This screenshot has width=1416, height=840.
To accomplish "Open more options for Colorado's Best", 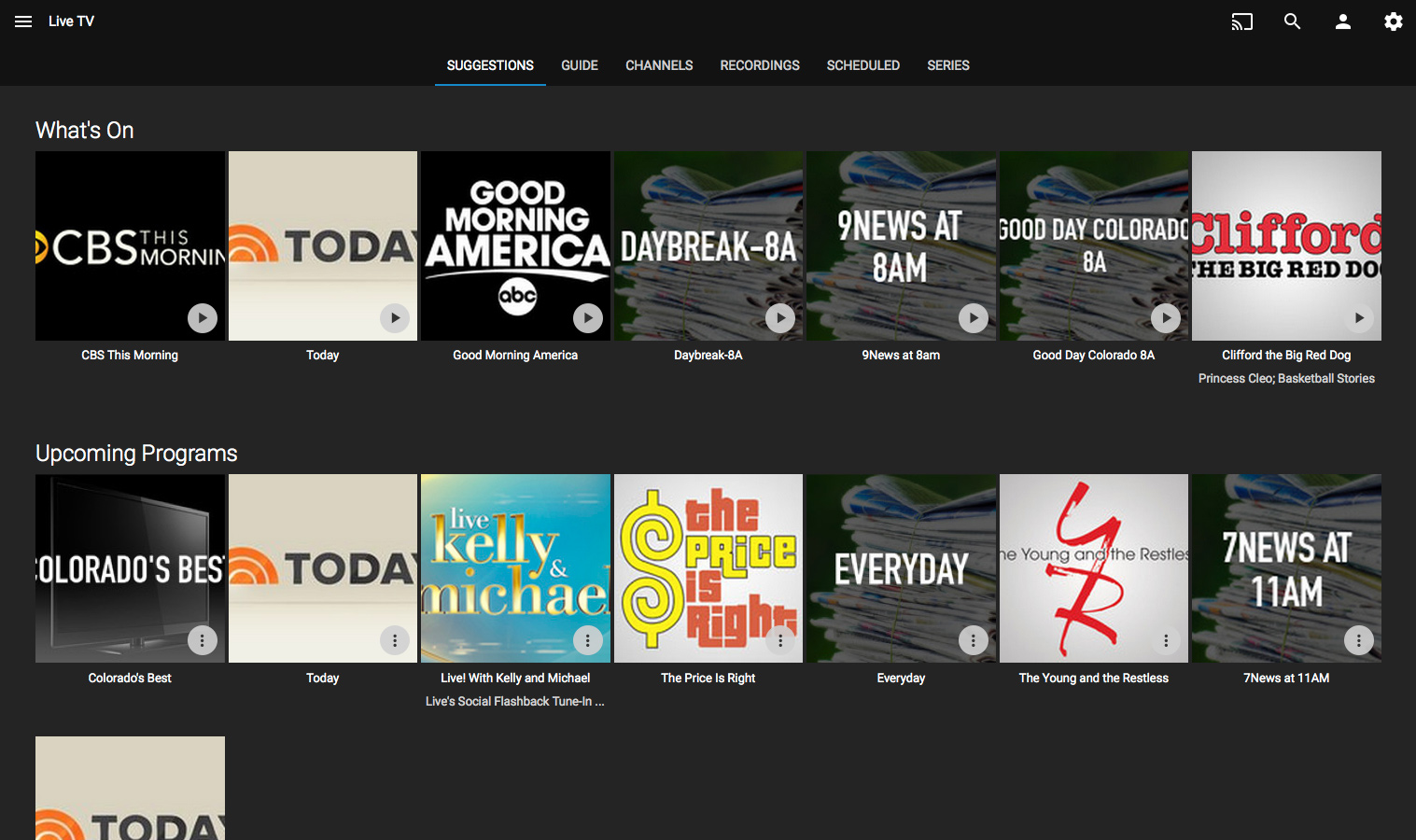I will (203, 640).
